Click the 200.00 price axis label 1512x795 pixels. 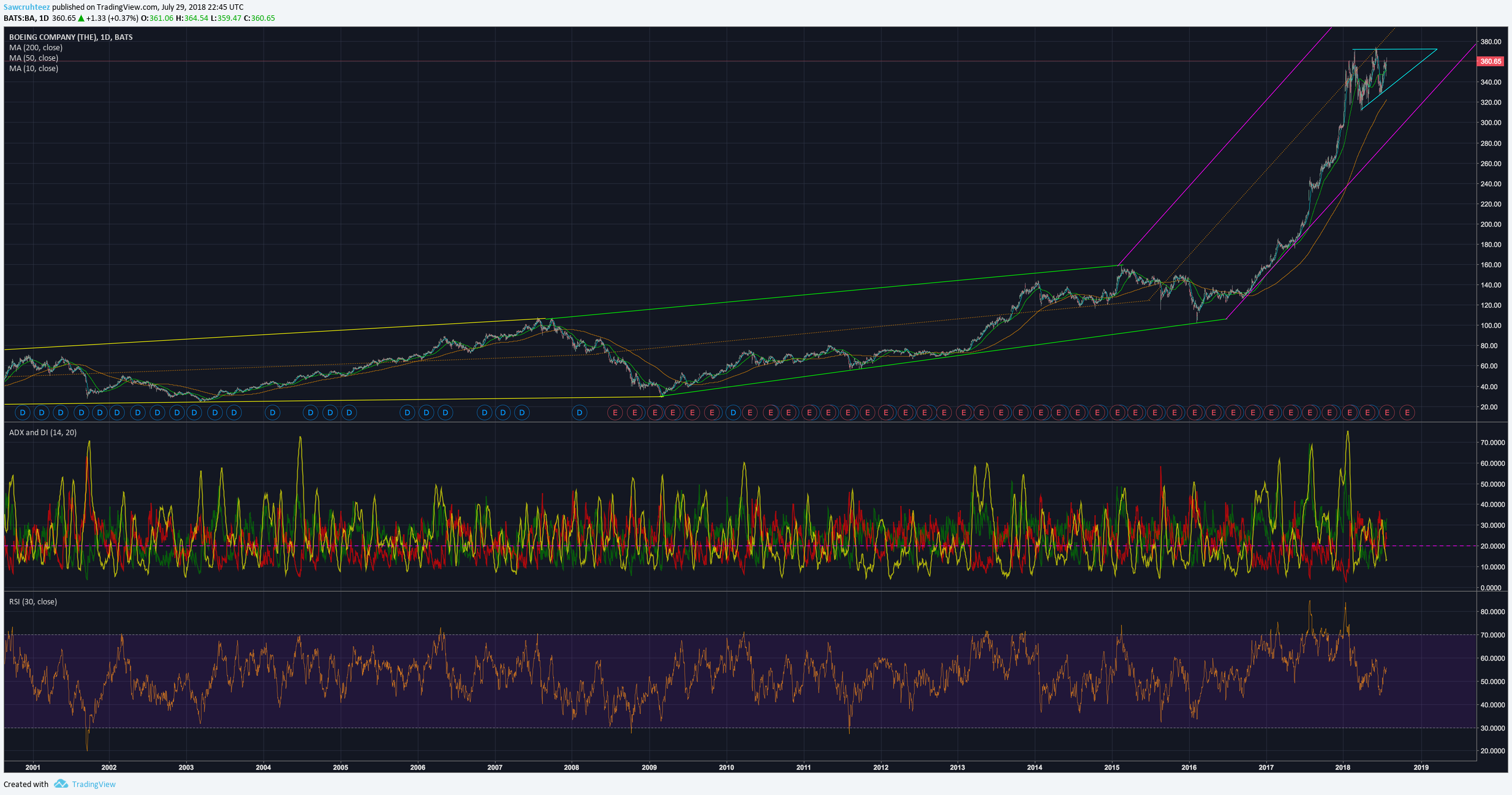[1491, 224]
